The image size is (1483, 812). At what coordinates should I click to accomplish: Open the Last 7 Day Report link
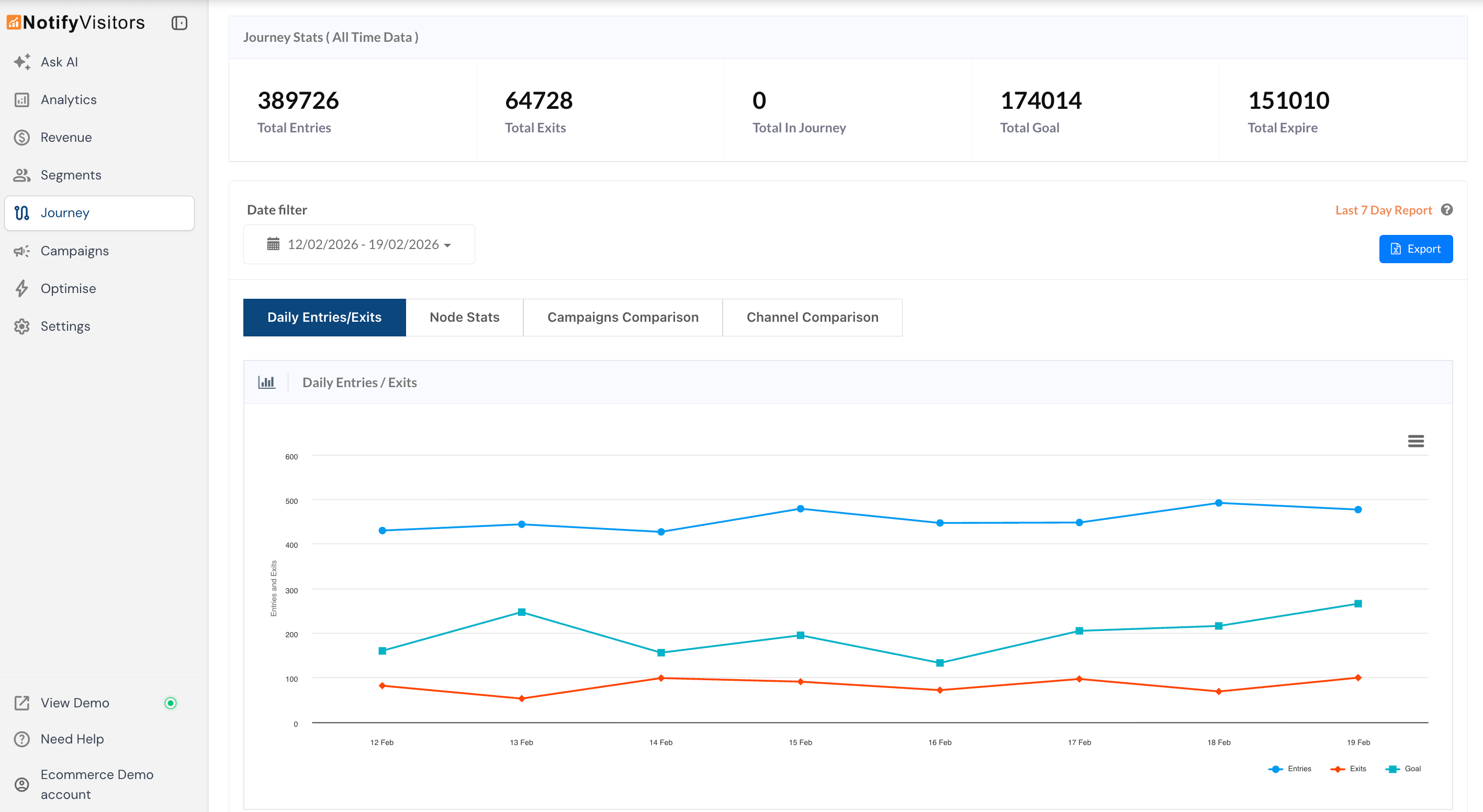1383,210
